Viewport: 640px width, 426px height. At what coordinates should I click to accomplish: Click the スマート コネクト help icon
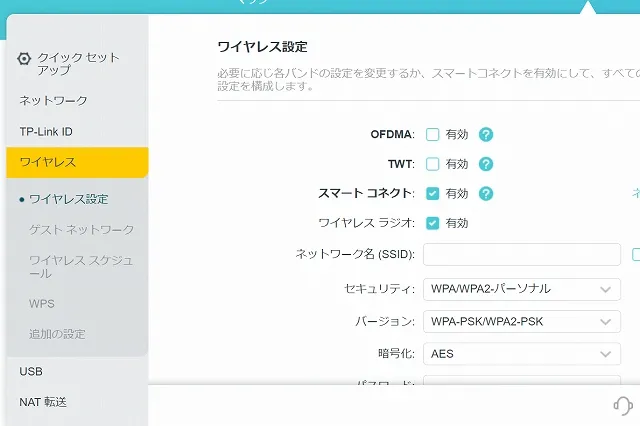click(x=486, y=193)
